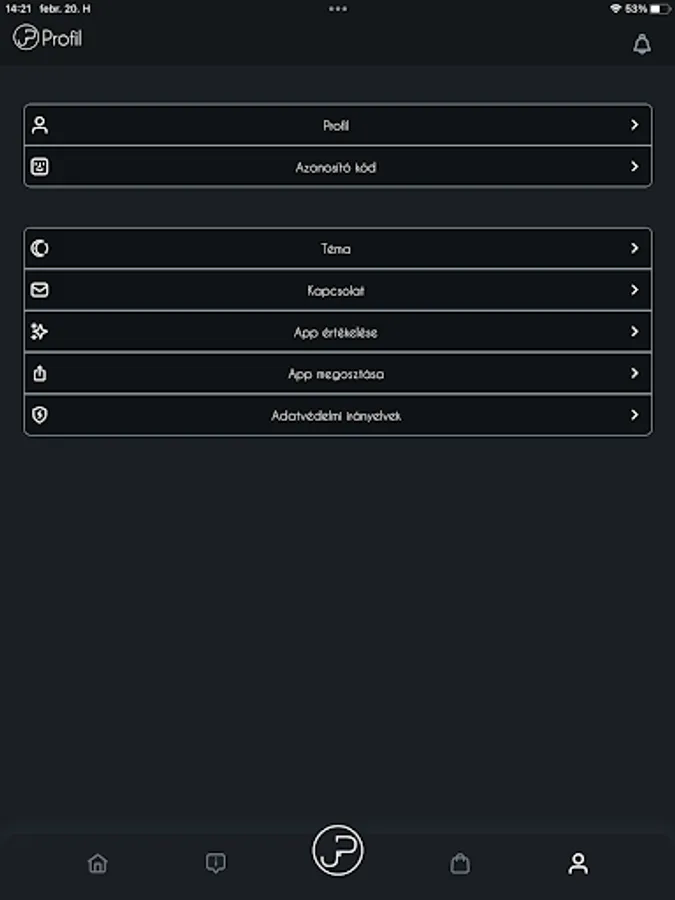Expand the Profil row via its chevron
The width and height of the screenshot is (675, 900).
point(634,125)
